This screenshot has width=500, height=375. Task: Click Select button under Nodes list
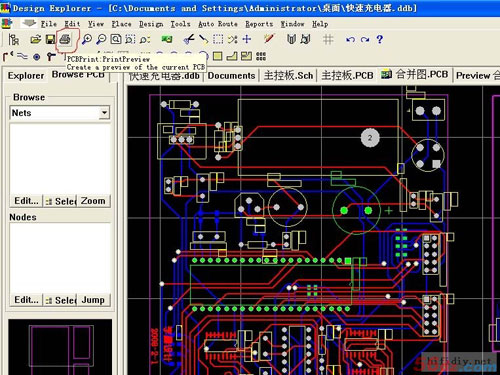(x=61, y=300)
